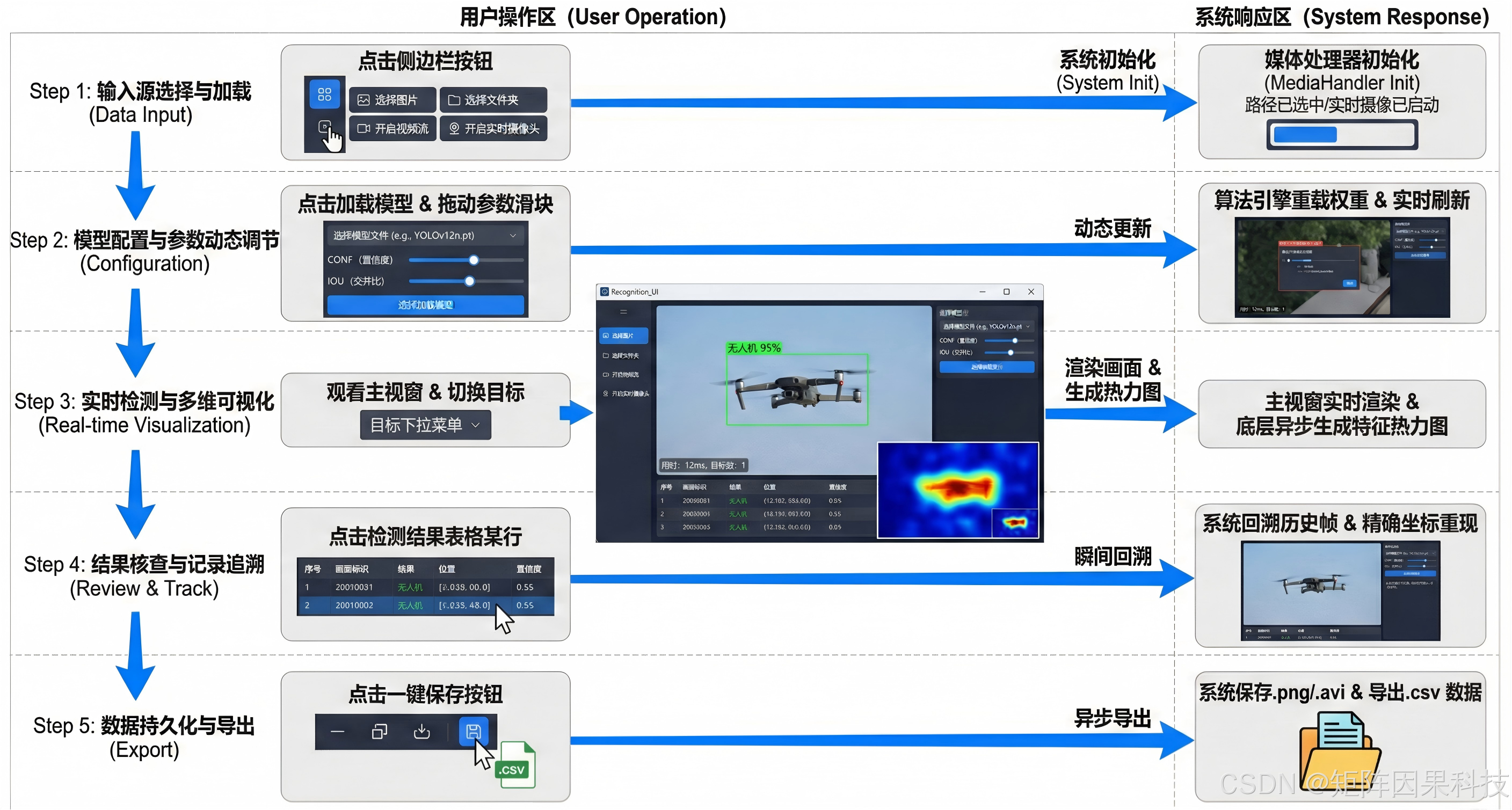Screen dimensions: 1512x810
Task: Click the CONF slider handle in Step 2 panel
Action: pyautogui.click(x=474, y=260)
